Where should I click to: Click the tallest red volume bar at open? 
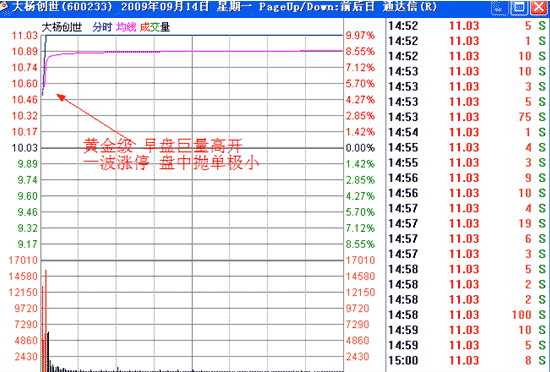(46, 320)
